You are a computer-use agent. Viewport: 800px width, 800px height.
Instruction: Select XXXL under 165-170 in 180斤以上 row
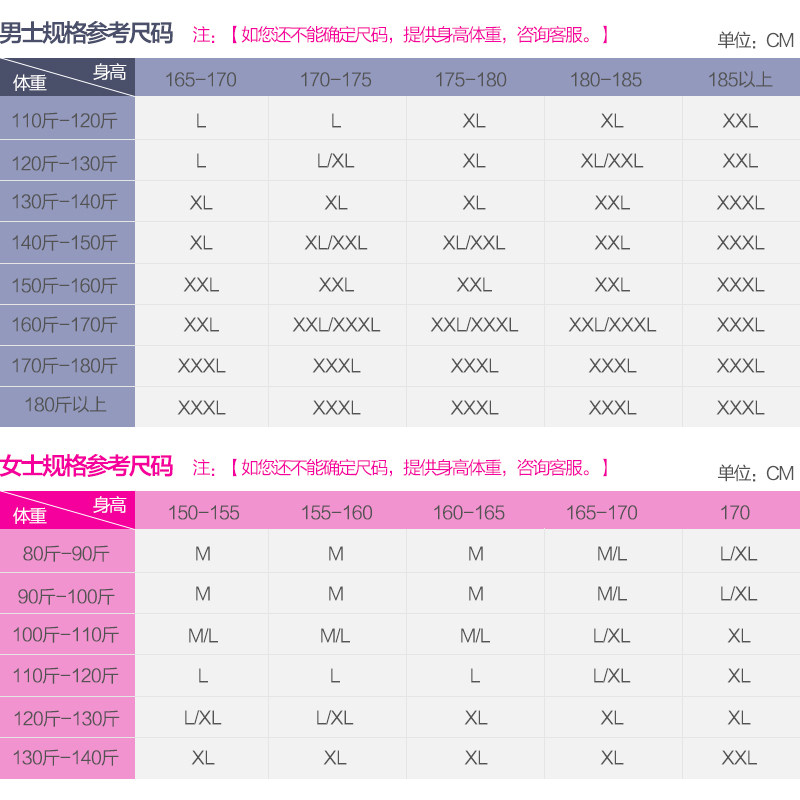[x=202, y=408]
